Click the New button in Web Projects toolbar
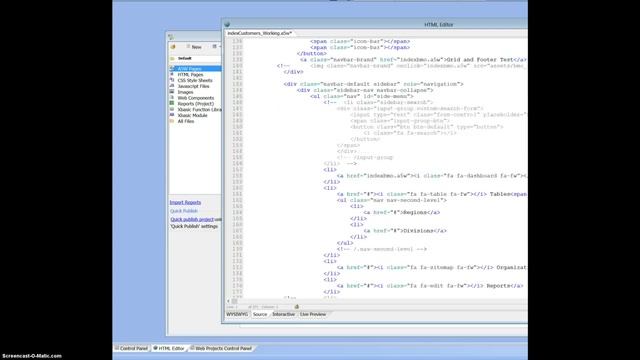Image resolution: width=640 pixels, height=360 pixels. click(194, 47)
